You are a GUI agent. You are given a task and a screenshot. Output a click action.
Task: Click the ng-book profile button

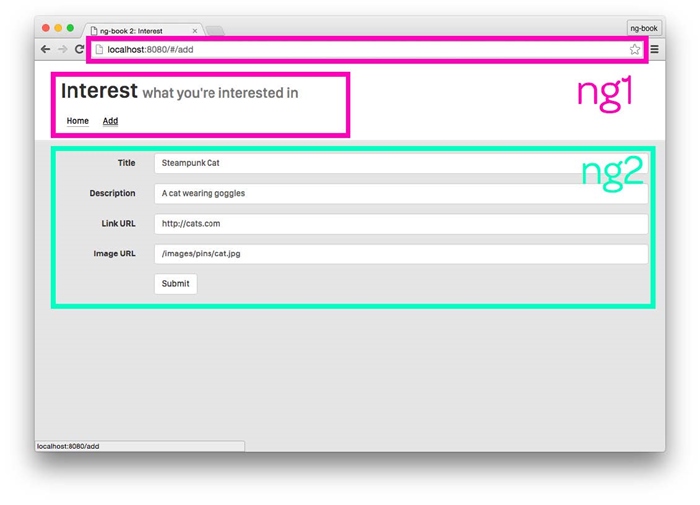tap(644, 28)
